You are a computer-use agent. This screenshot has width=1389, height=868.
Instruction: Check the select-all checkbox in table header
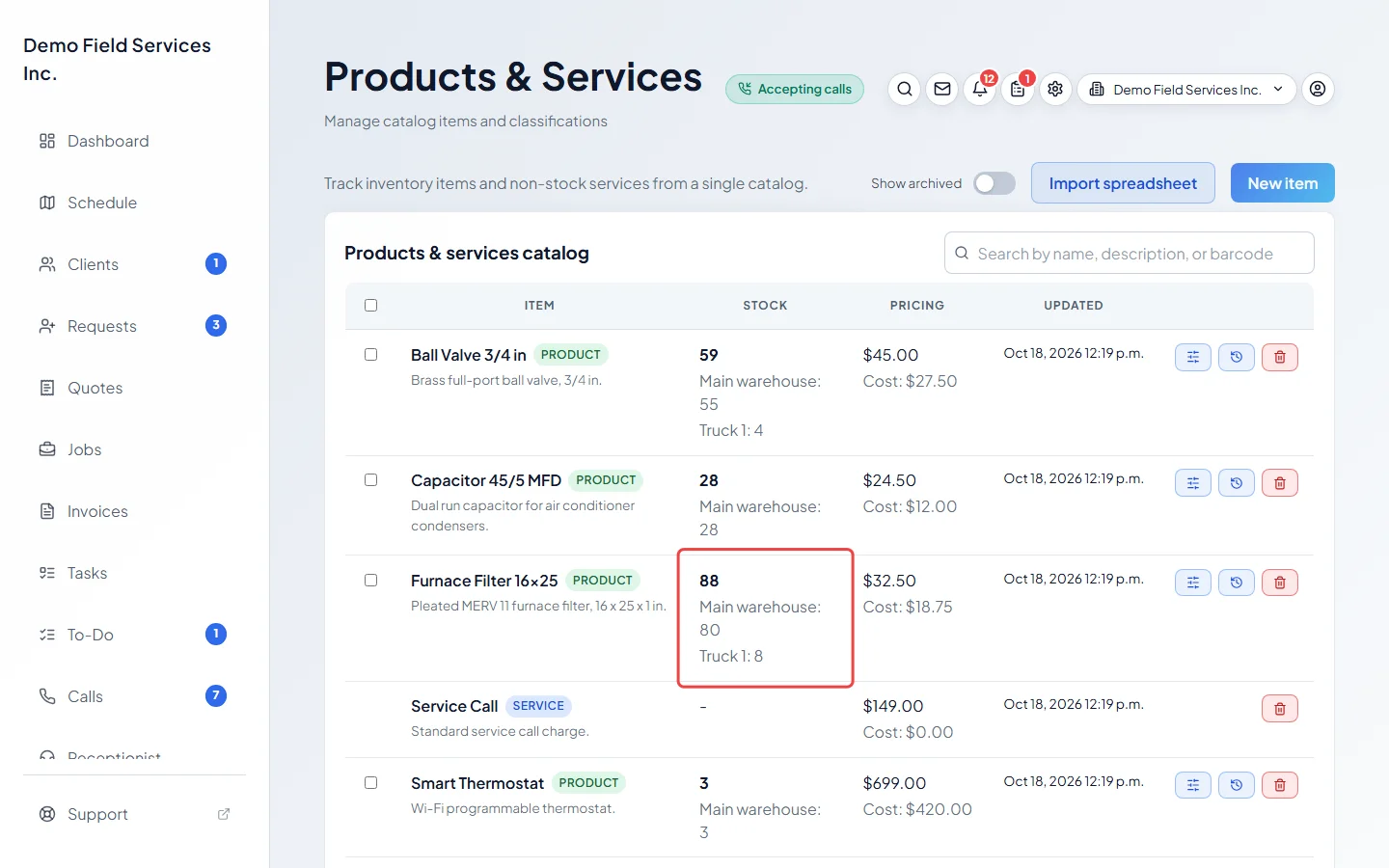(x=370, y=306)
